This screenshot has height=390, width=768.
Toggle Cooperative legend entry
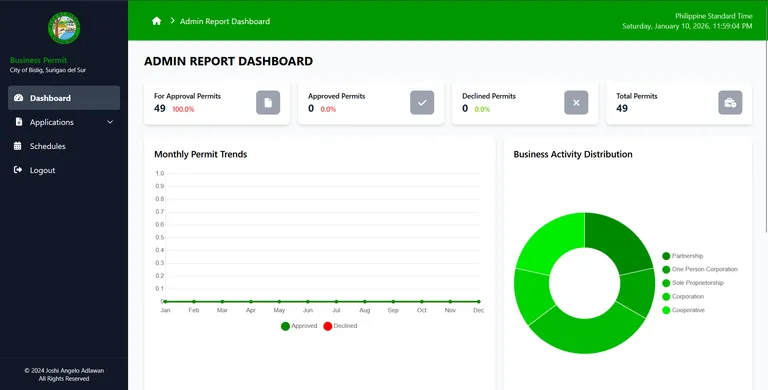[x=683, y=310]
